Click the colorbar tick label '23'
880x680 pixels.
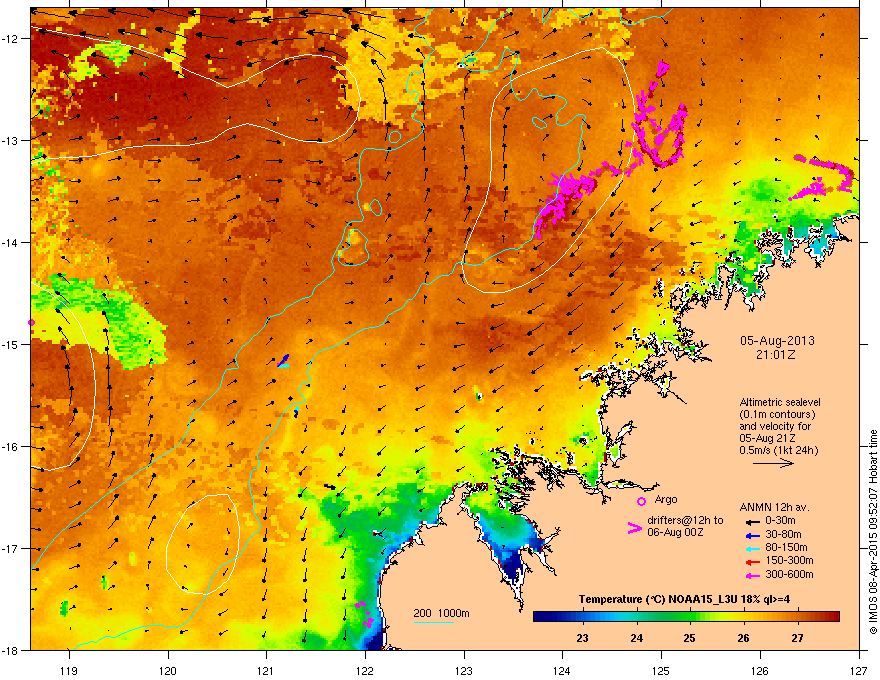583,638
